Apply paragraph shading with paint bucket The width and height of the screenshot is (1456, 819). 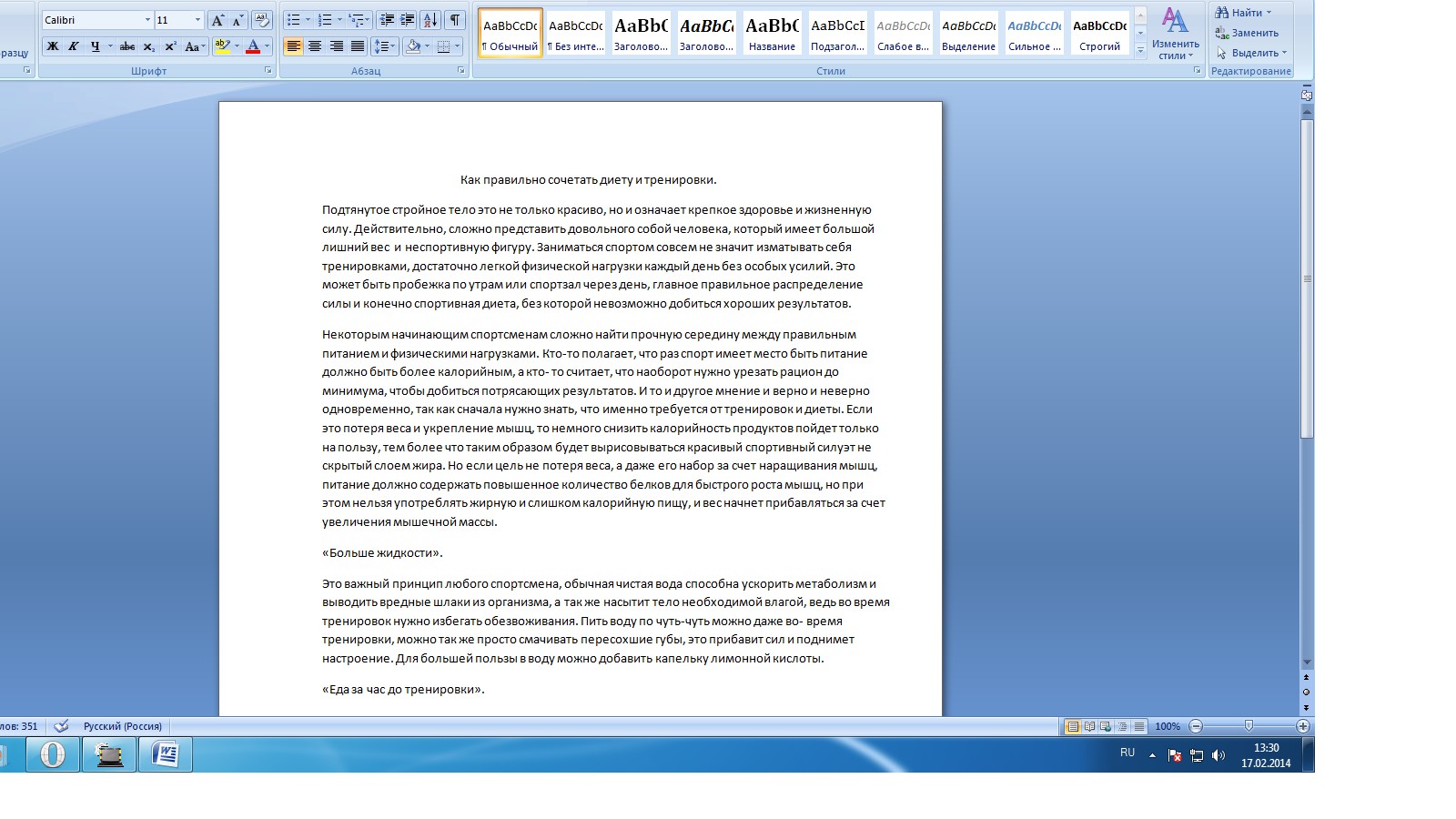pos(413,46)
